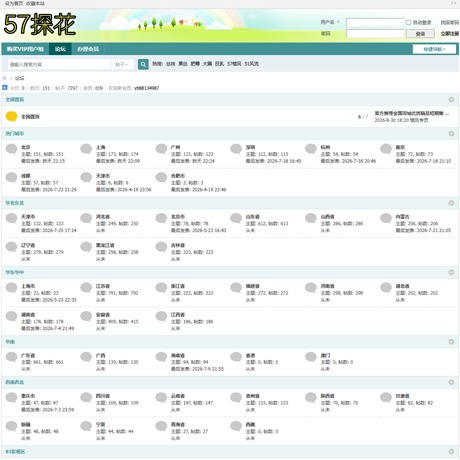
Task: Open the 西南西北 category header link
Action: 15,382
